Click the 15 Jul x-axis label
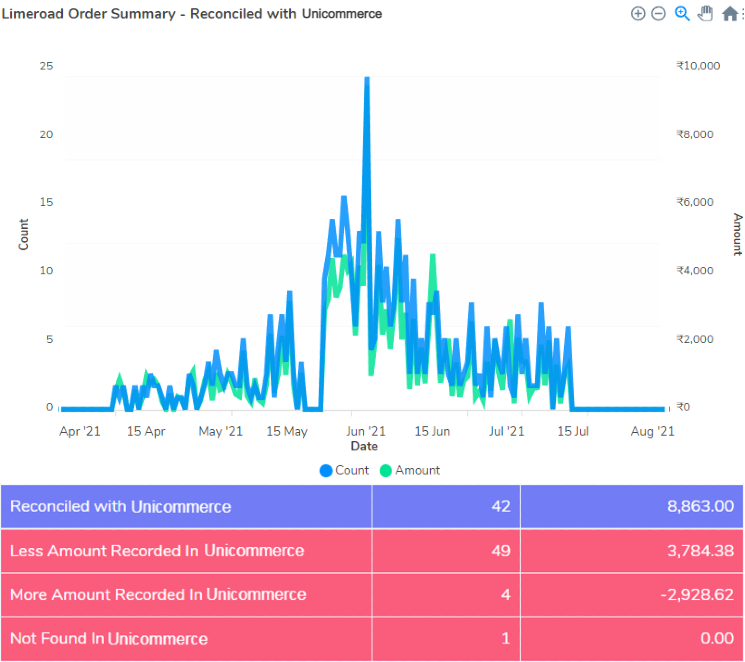 [573, 432]
